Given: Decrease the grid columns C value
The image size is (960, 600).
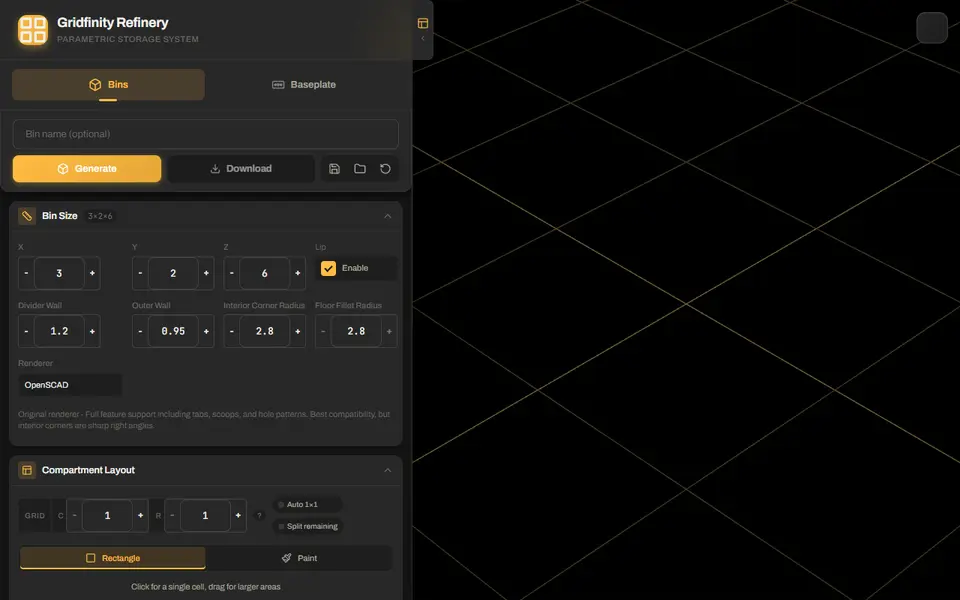Looking at the screenshot, I should pos(75,516).
